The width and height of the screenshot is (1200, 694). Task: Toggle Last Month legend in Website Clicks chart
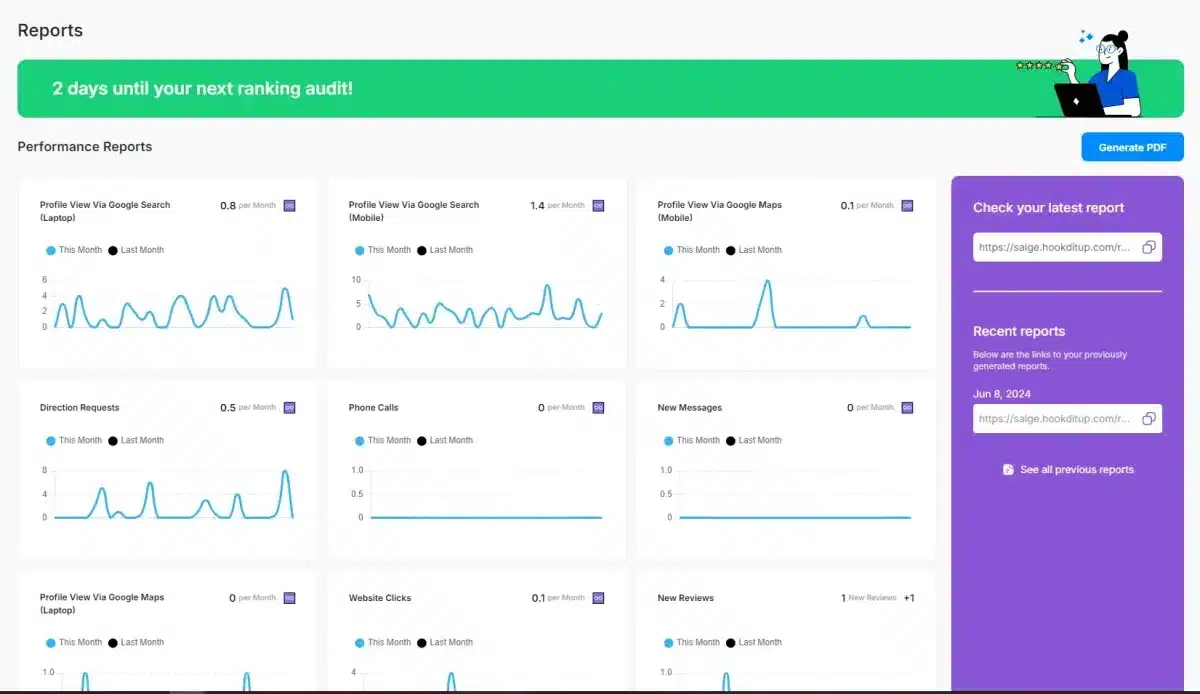tap(445, 642)
